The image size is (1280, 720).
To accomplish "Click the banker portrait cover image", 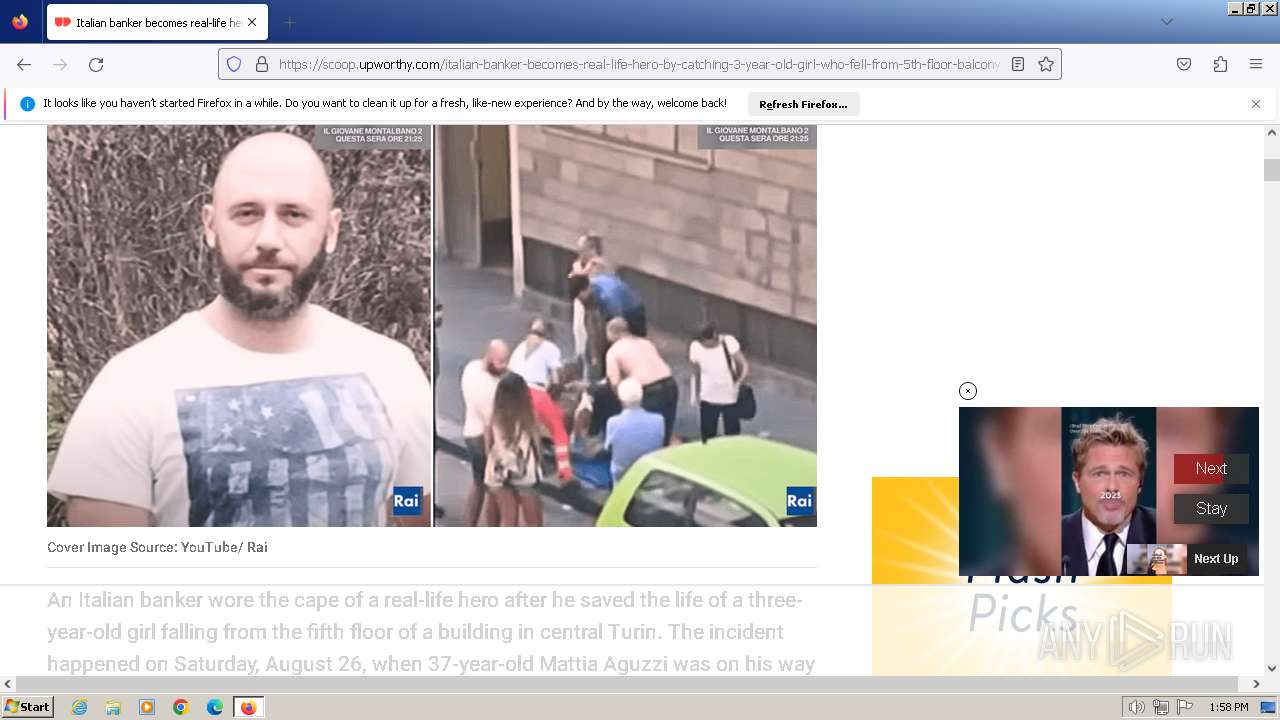I will click(239, 325).
